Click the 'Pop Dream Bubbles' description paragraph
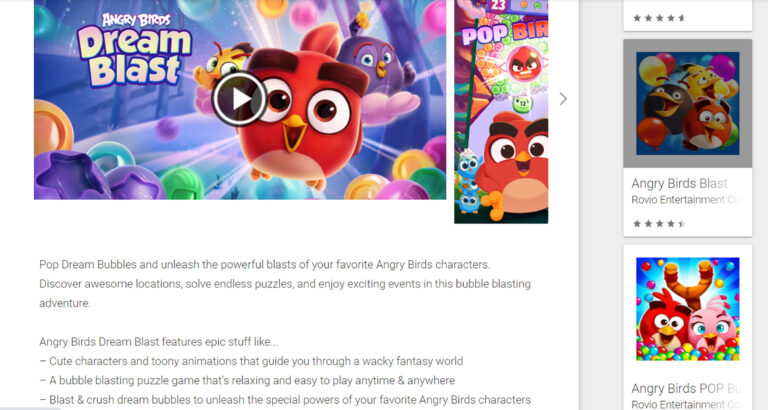The width and height of the screenshot is (768, 410). [x=285, y=284]
